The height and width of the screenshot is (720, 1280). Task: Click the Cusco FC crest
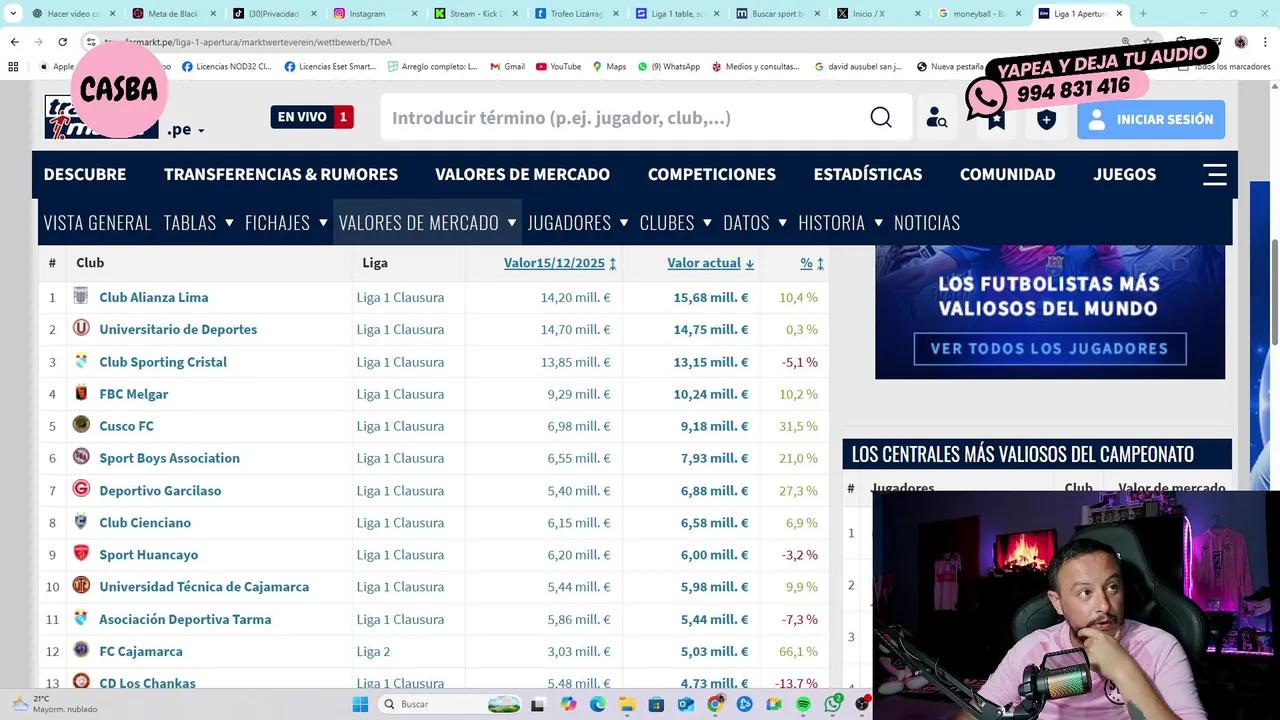click(81, 425)
